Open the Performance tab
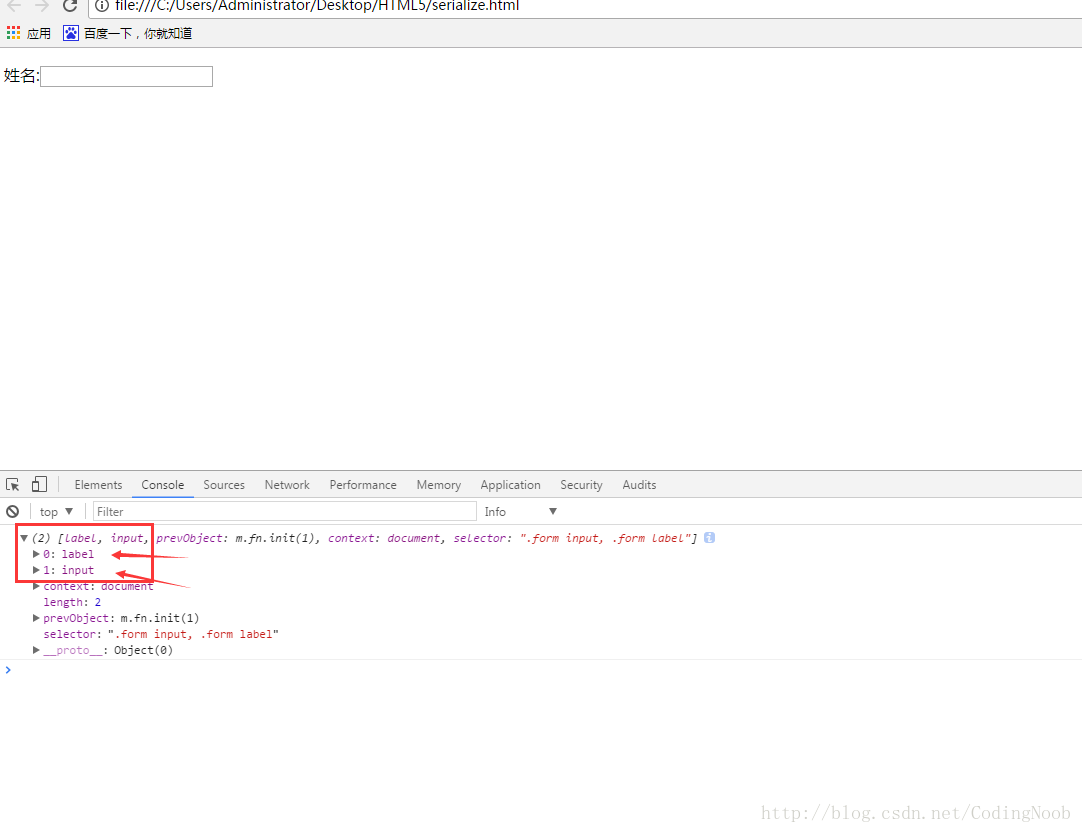 coord(363,485)
